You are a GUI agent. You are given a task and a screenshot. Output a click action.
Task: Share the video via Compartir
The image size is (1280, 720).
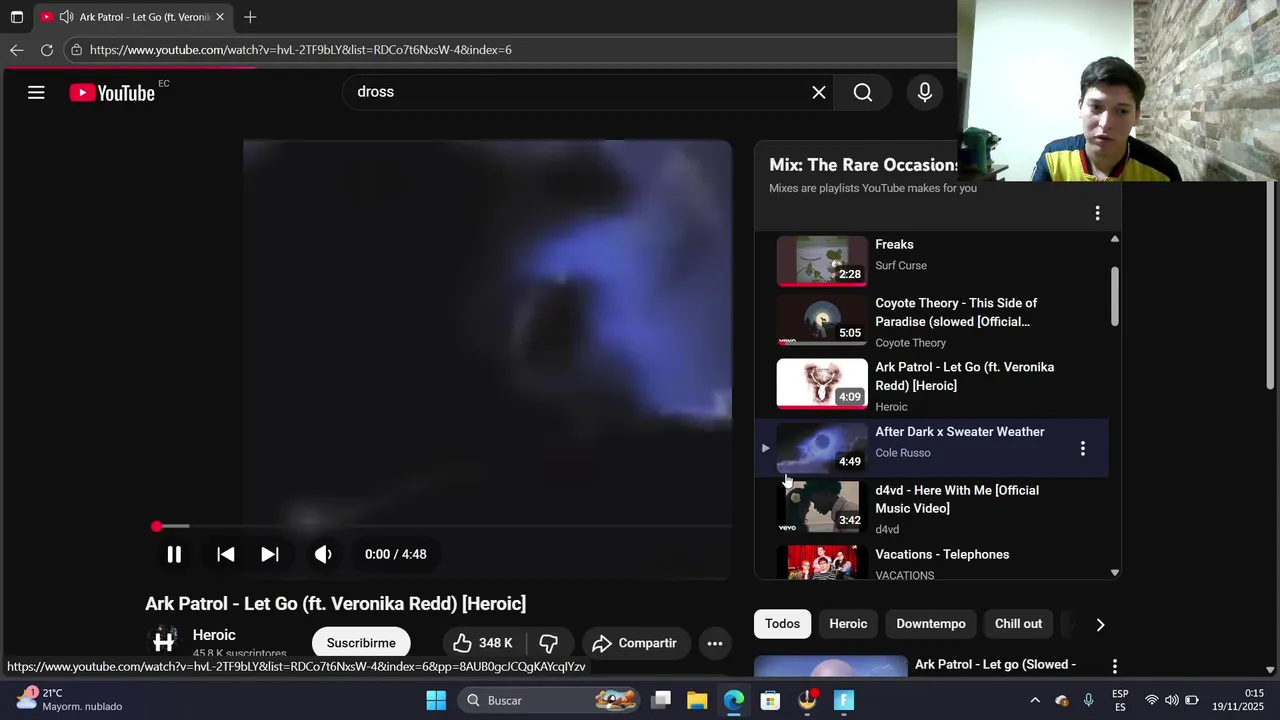[634, 643]
